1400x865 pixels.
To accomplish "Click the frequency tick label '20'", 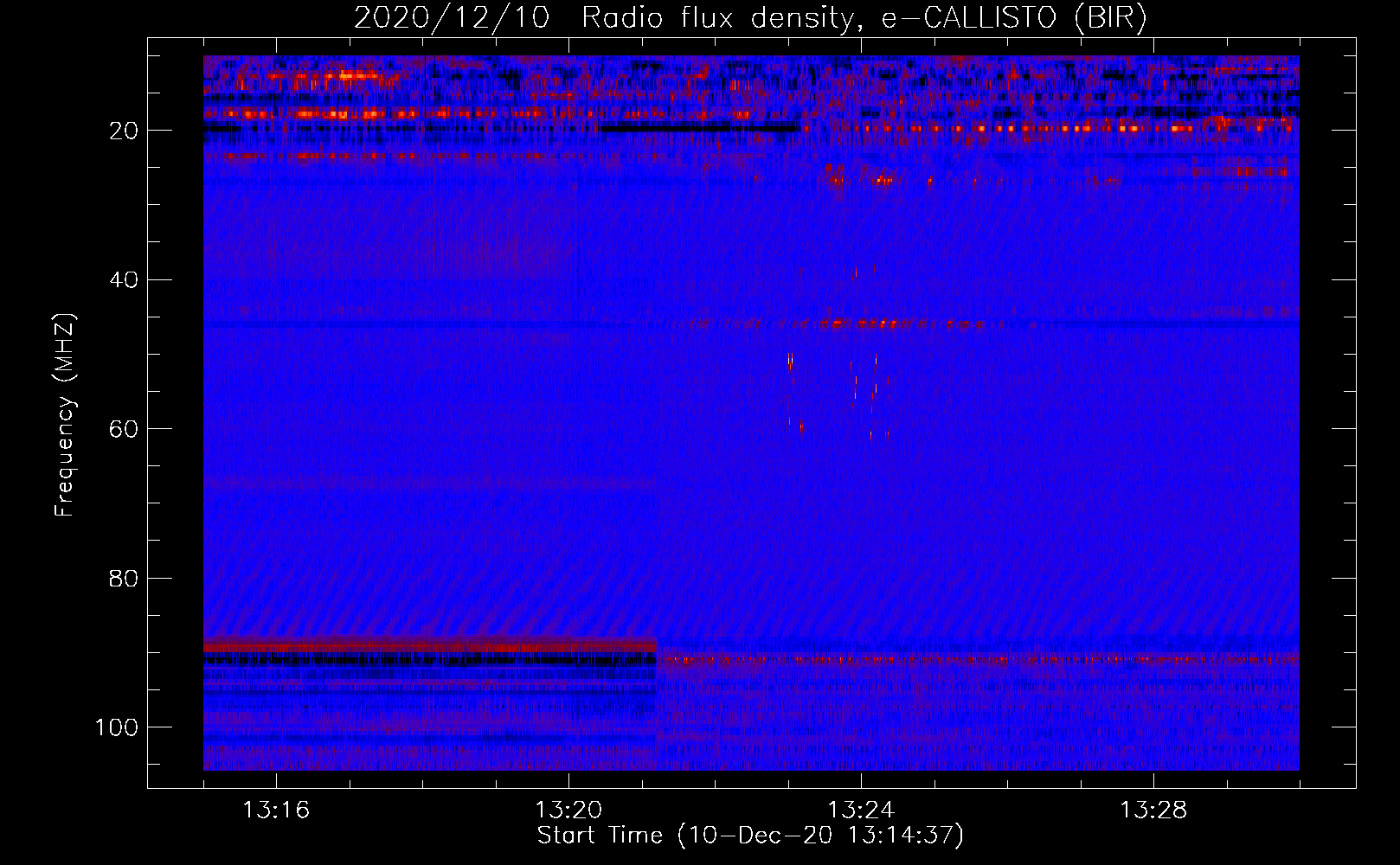I will coord(124,131).
